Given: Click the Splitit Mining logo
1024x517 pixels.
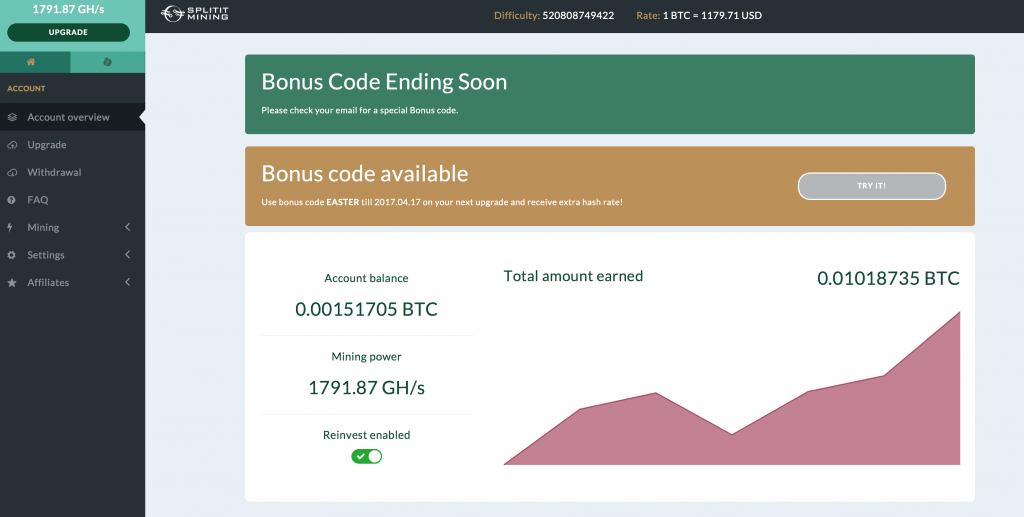Looking at the screenshot, I should click(195, 14).
